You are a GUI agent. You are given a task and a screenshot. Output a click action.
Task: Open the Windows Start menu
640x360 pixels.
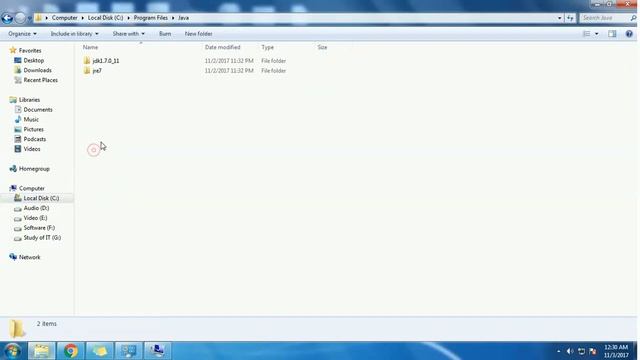pyautogui.click(x=13, y=351)
